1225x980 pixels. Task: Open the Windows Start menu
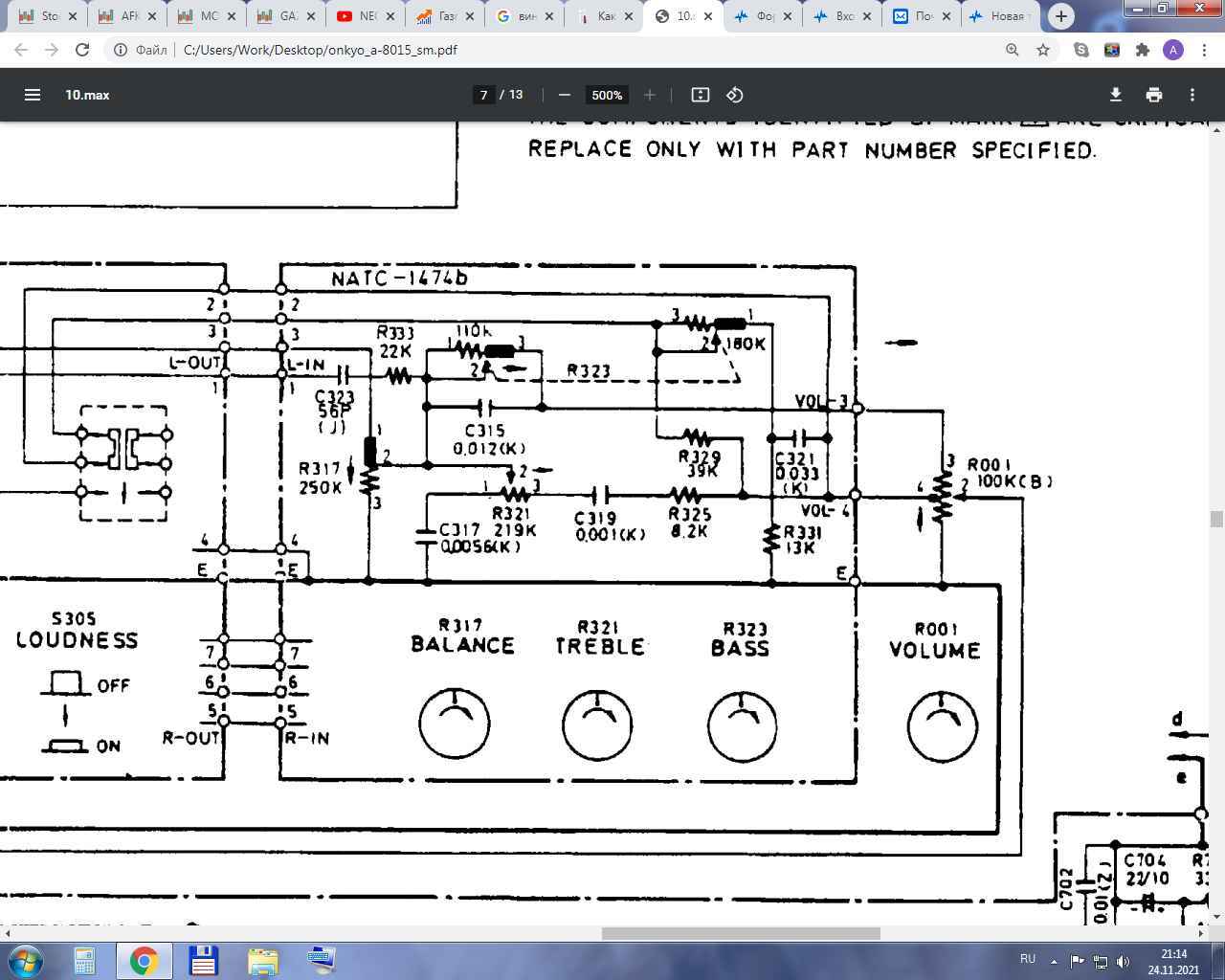click(x=26, y=960)
